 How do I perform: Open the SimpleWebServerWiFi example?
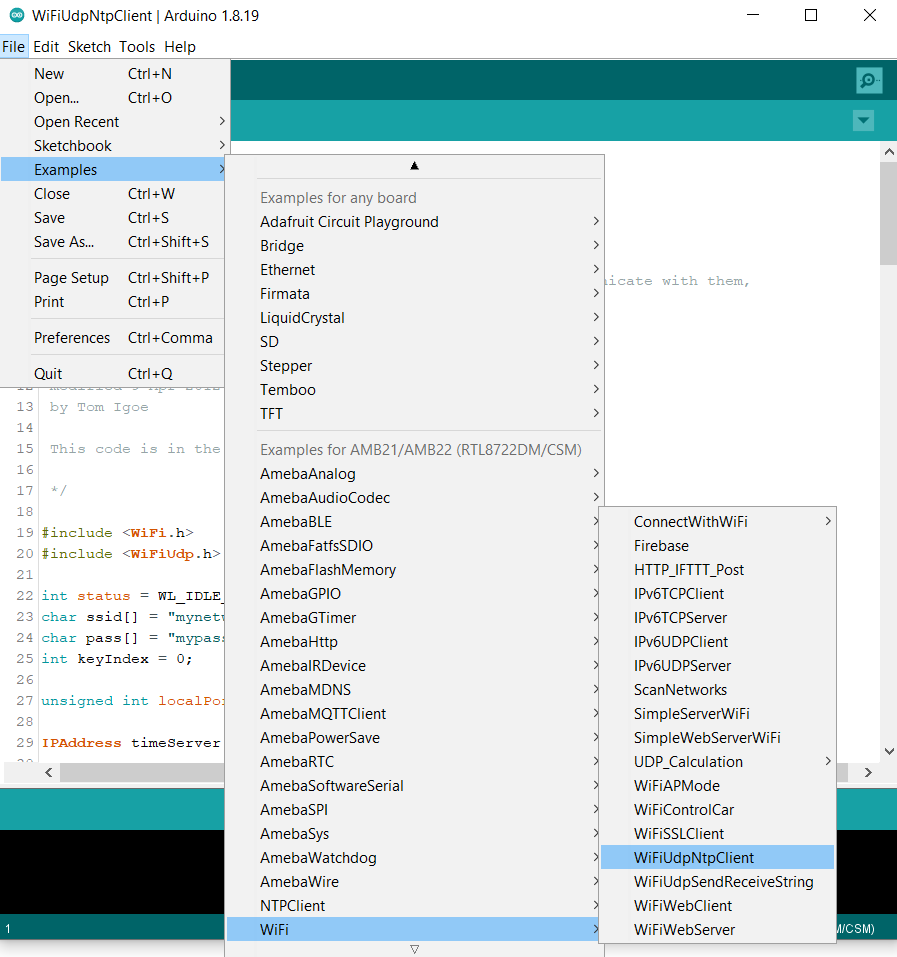718,738
